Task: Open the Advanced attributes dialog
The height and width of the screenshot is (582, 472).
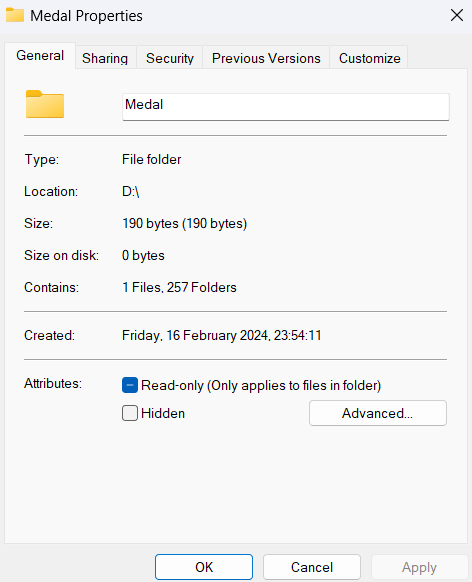Action: coord(378,413)
